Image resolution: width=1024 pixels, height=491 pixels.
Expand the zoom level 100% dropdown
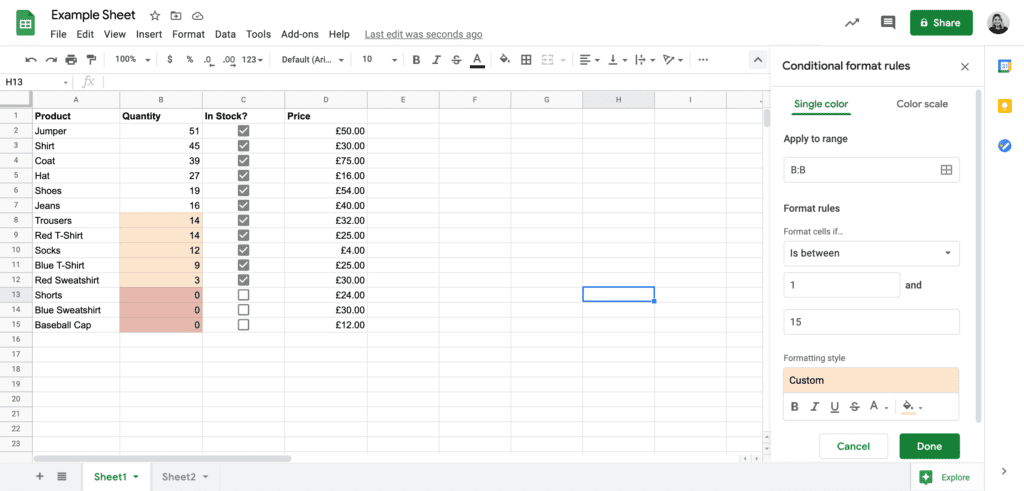click(130, 60)
